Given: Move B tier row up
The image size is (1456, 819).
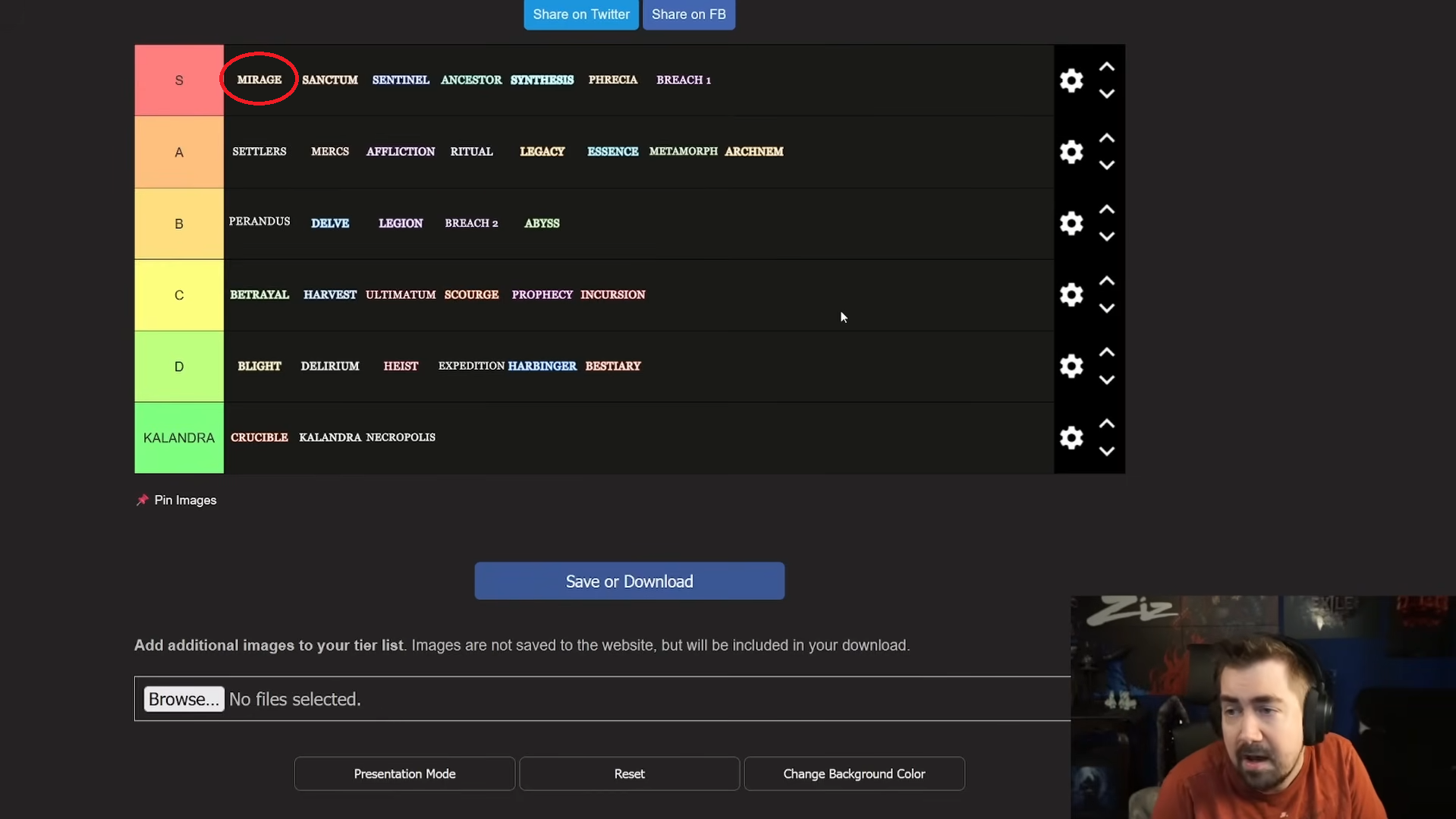Looking at the screenshot, I should click(x=1107, y=209).
